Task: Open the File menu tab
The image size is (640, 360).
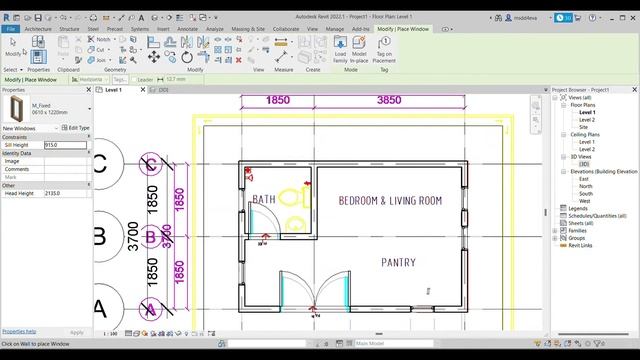Action: pyautogui.click(x=11, y=29)
